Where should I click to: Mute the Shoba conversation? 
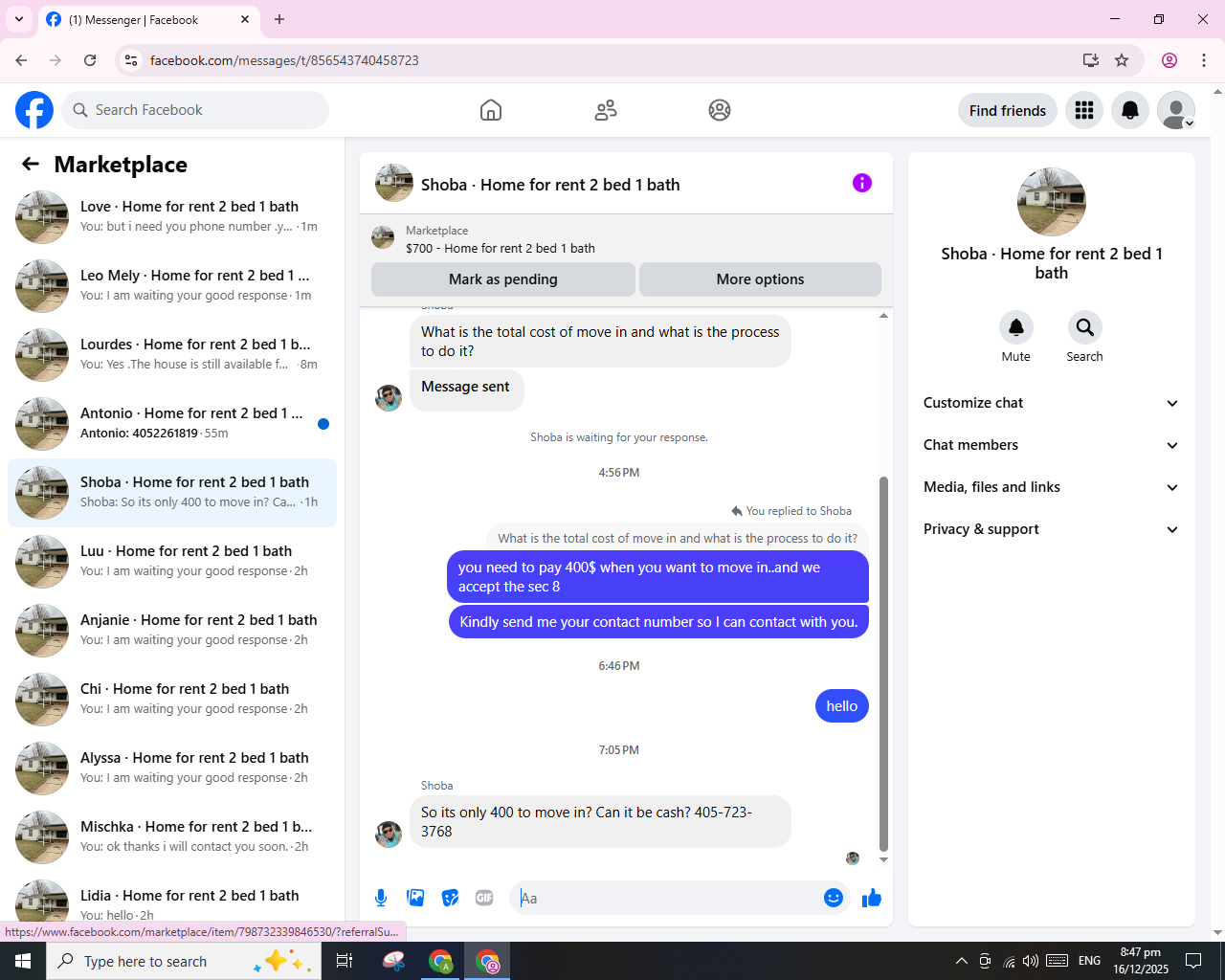point(1016,327)
